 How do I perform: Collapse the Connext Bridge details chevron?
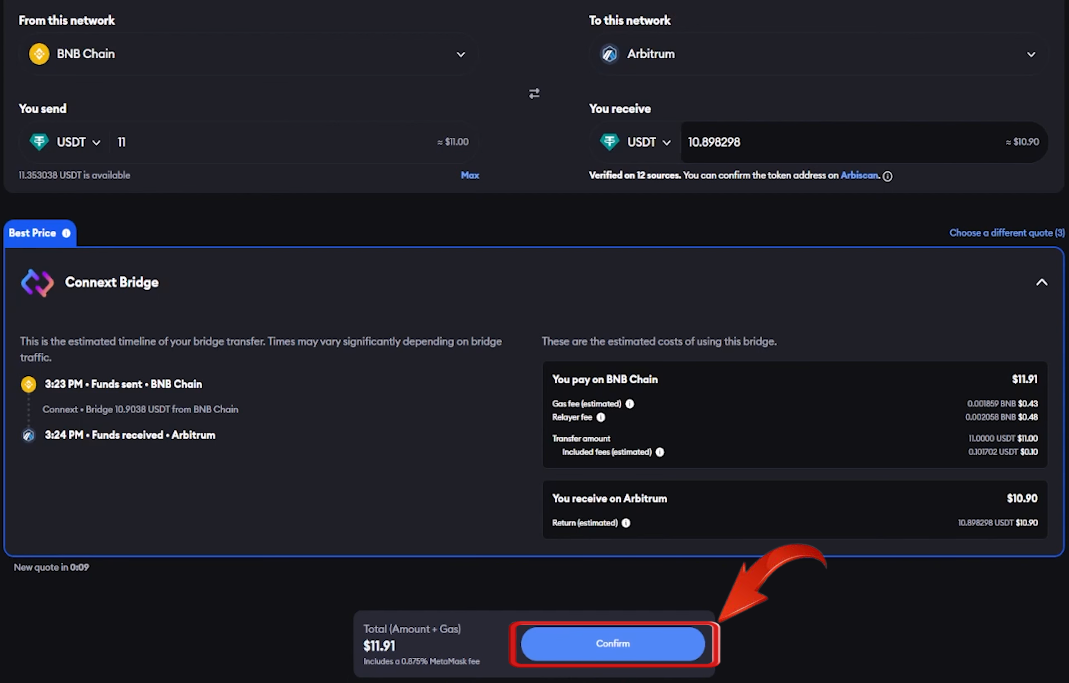(1041, 281)
